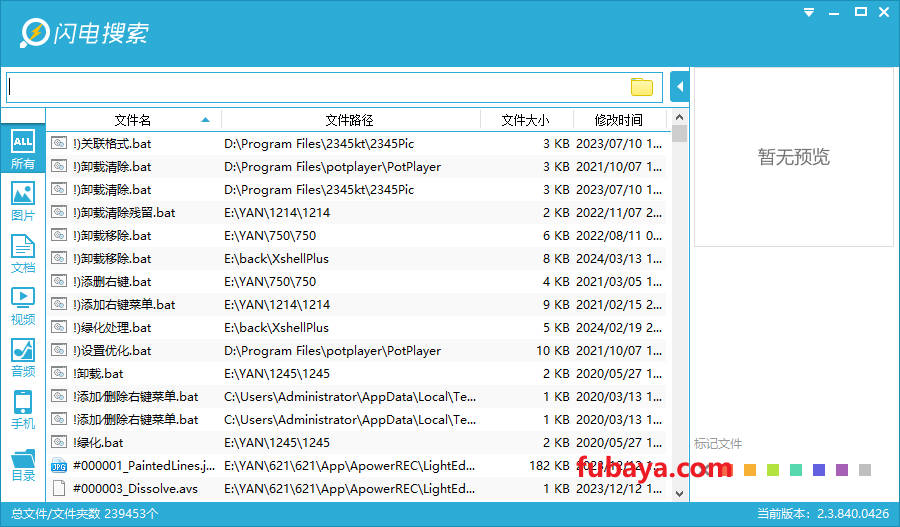Image resolution: width=900 pixels, height=527 pixels.
Task: Sort by the 文件名 column header
Action: pos(133,120)
